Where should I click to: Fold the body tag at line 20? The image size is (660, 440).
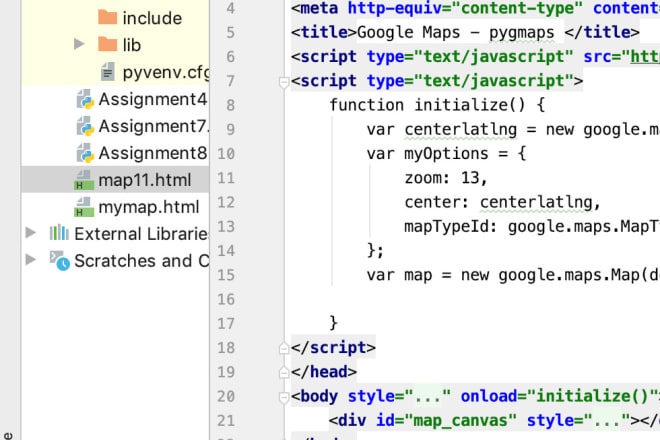(282, 395)
